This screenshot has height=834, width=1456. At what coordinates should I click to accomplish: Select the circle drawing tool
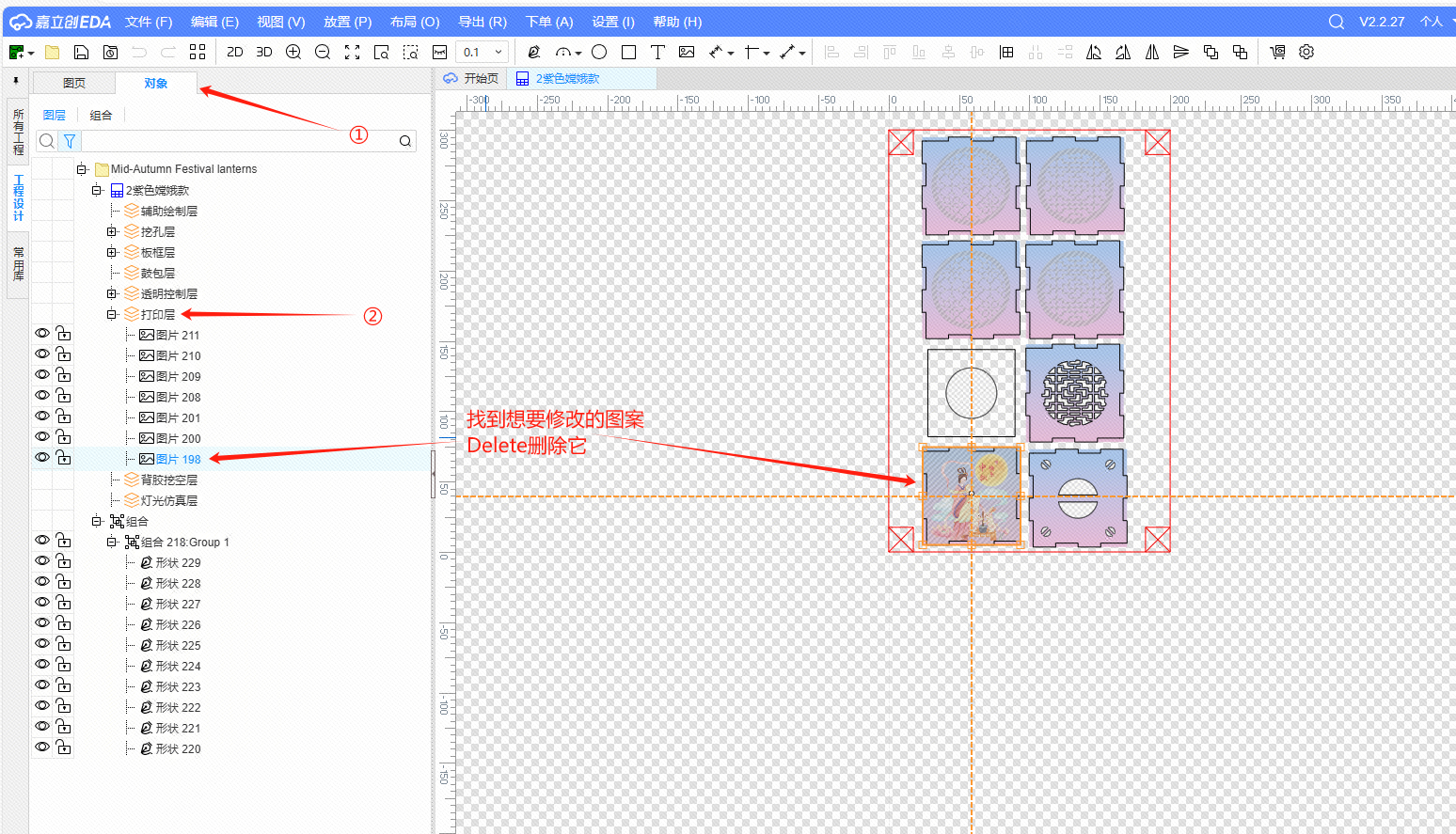(x=599, y=53)
